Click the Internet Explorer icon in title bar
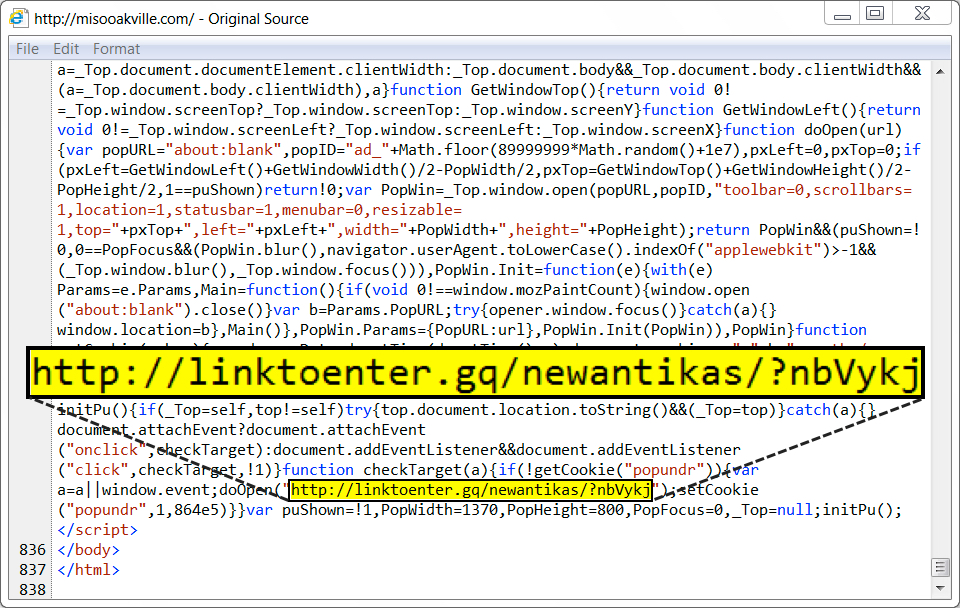Viewport: 960px width, 608px height. 18,18
